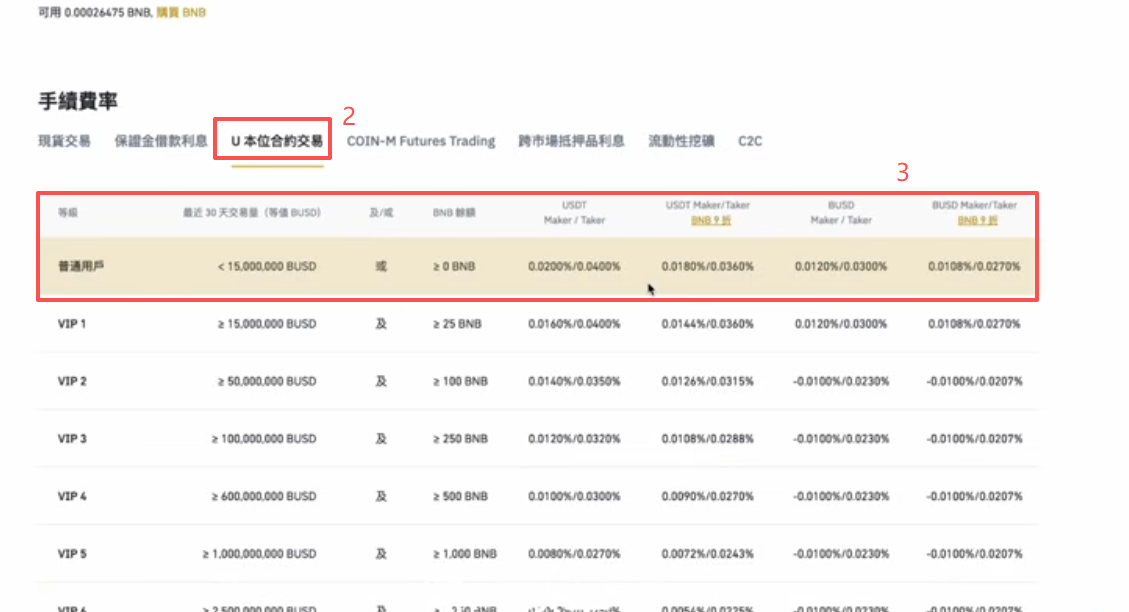The image size is (1129, 612).
Task: Click -0.0100%/0.0207% in the VIP 5 row
Action: [974, 554]
